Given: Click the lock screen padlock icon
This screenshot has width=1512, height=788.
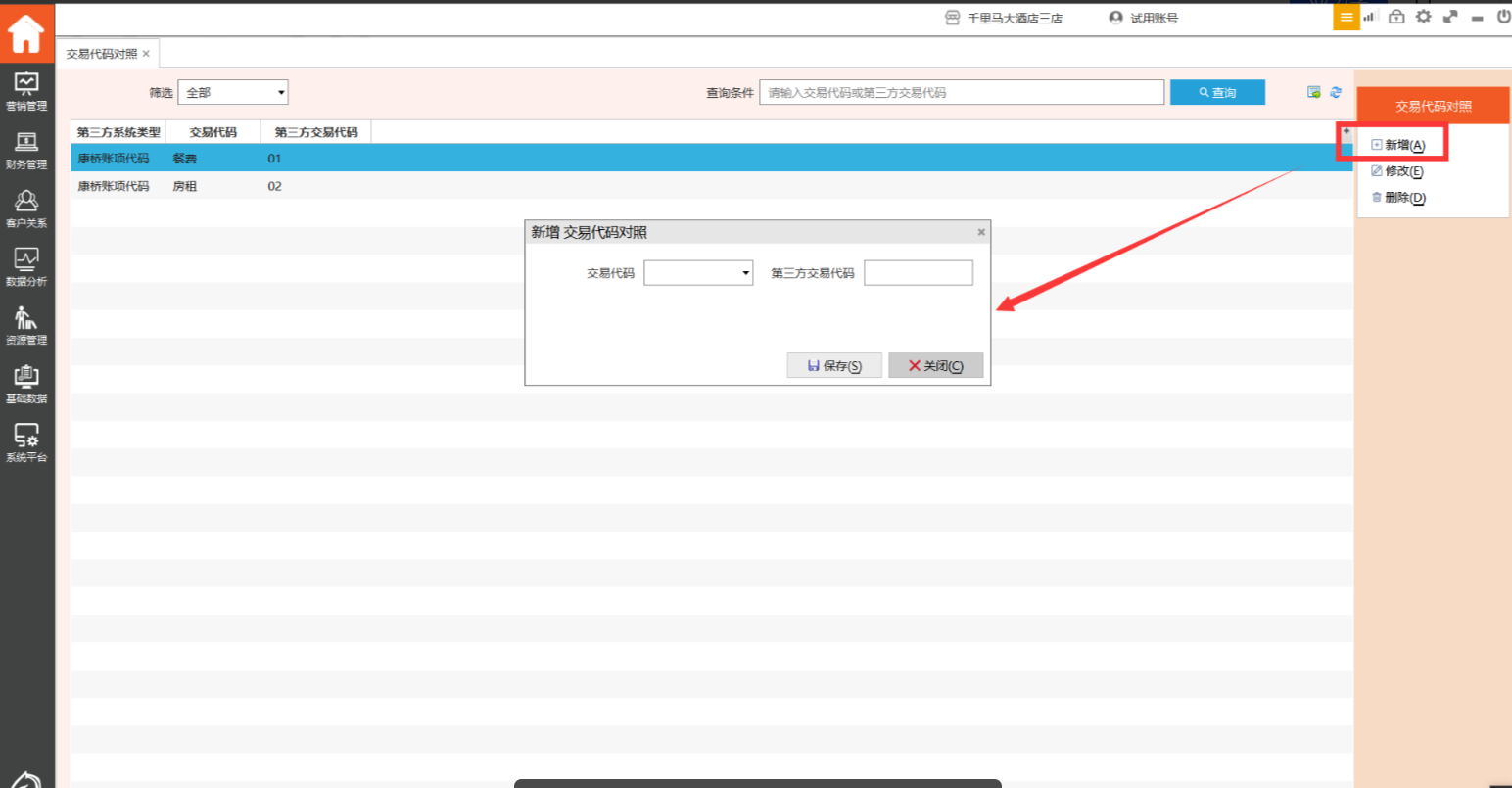Looking at the screenshot, I should [1397, 17].
